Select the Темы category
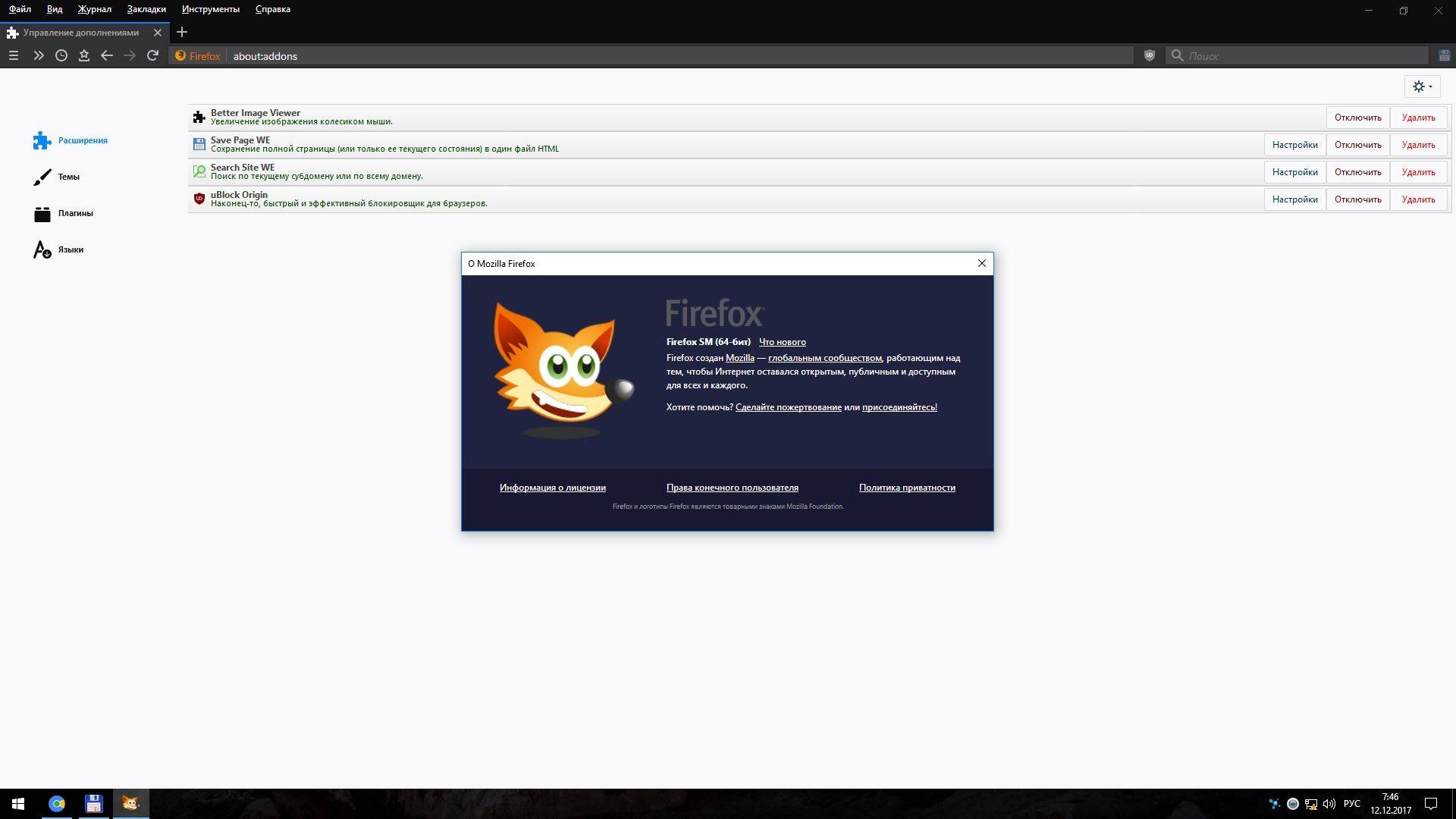This screenshot has height=819, width=1456. [x=58, y=177]
